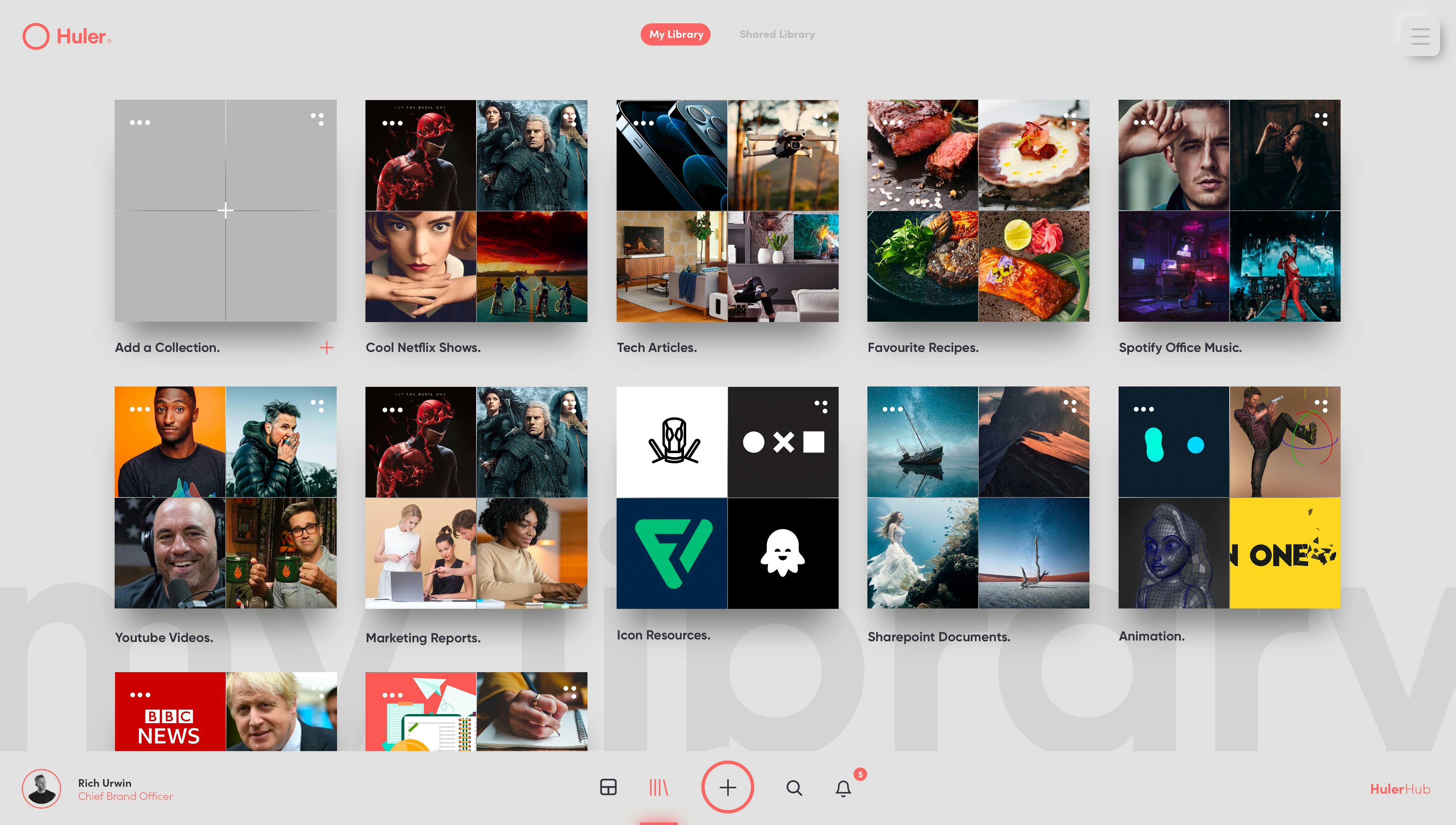Select the My Library tab
1456x825 pixels.
pos(675,35)
